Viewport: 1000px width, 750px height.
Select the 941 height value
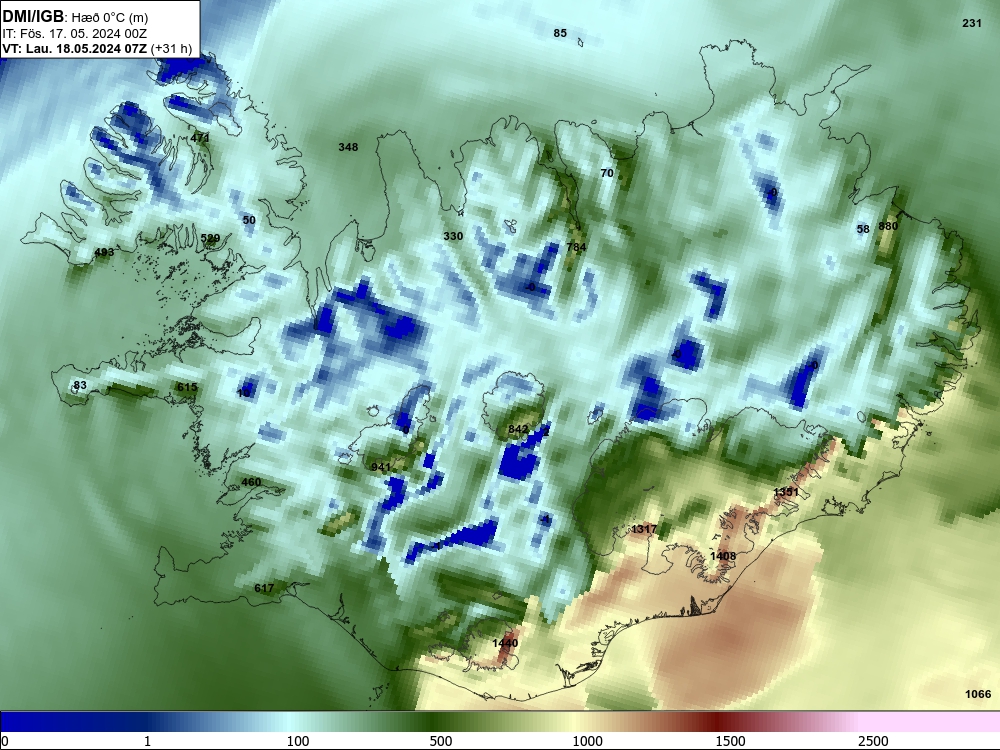coord(381,467)
